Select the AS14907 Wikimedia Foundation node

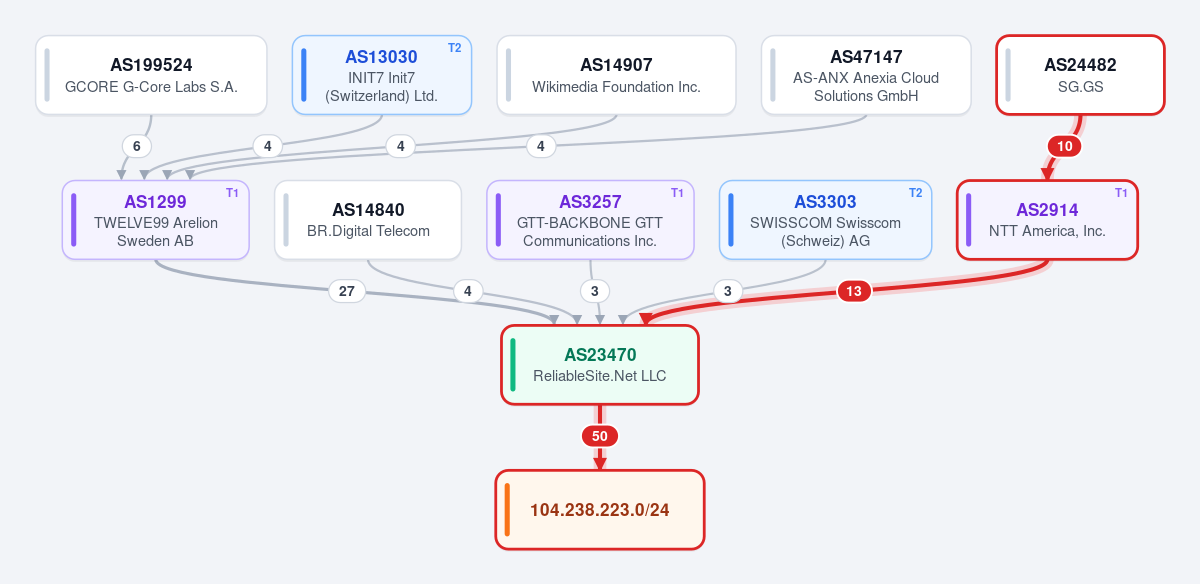616,75
